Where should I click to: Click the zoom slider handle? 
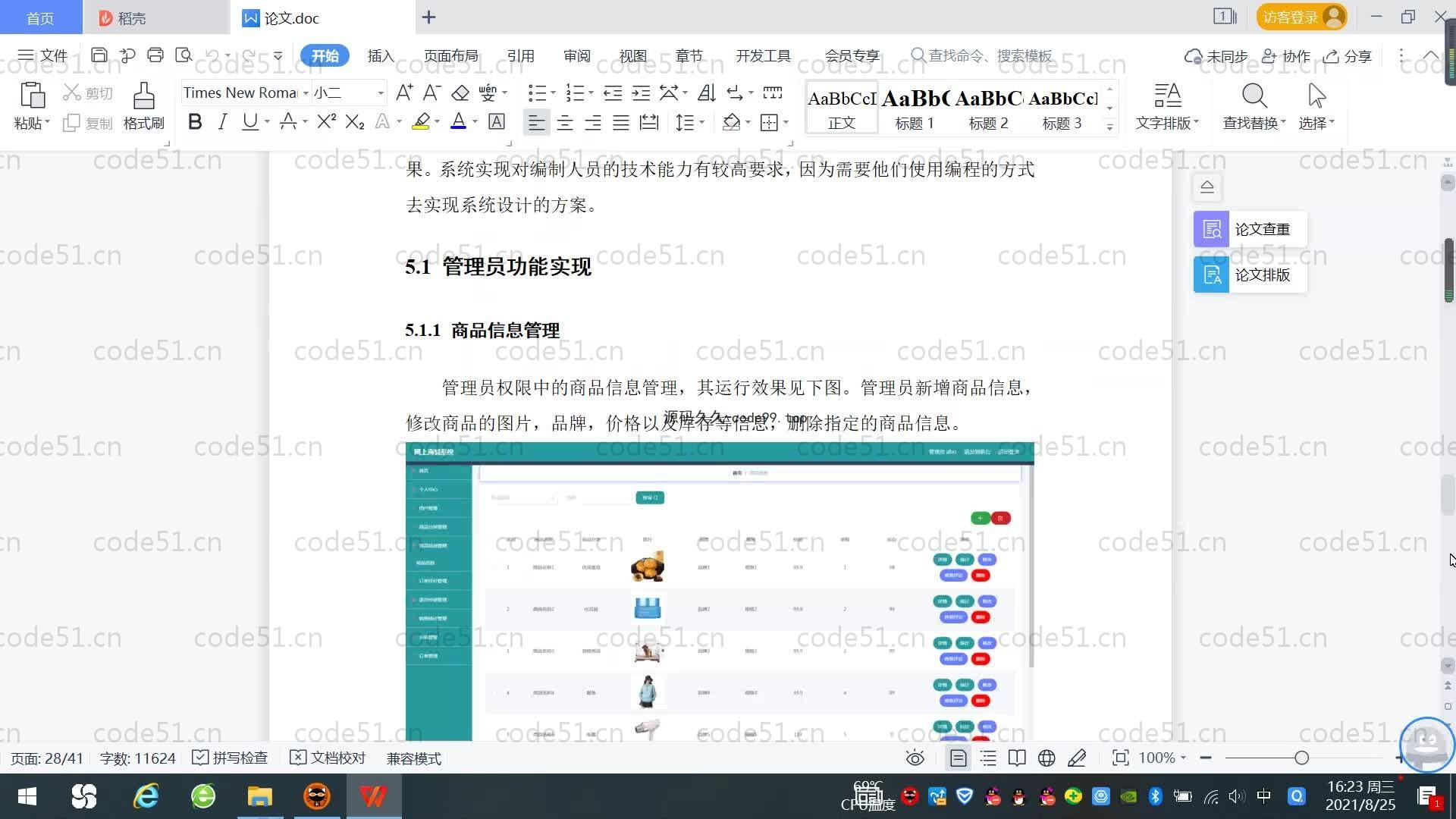click(x=1301, y=758)
